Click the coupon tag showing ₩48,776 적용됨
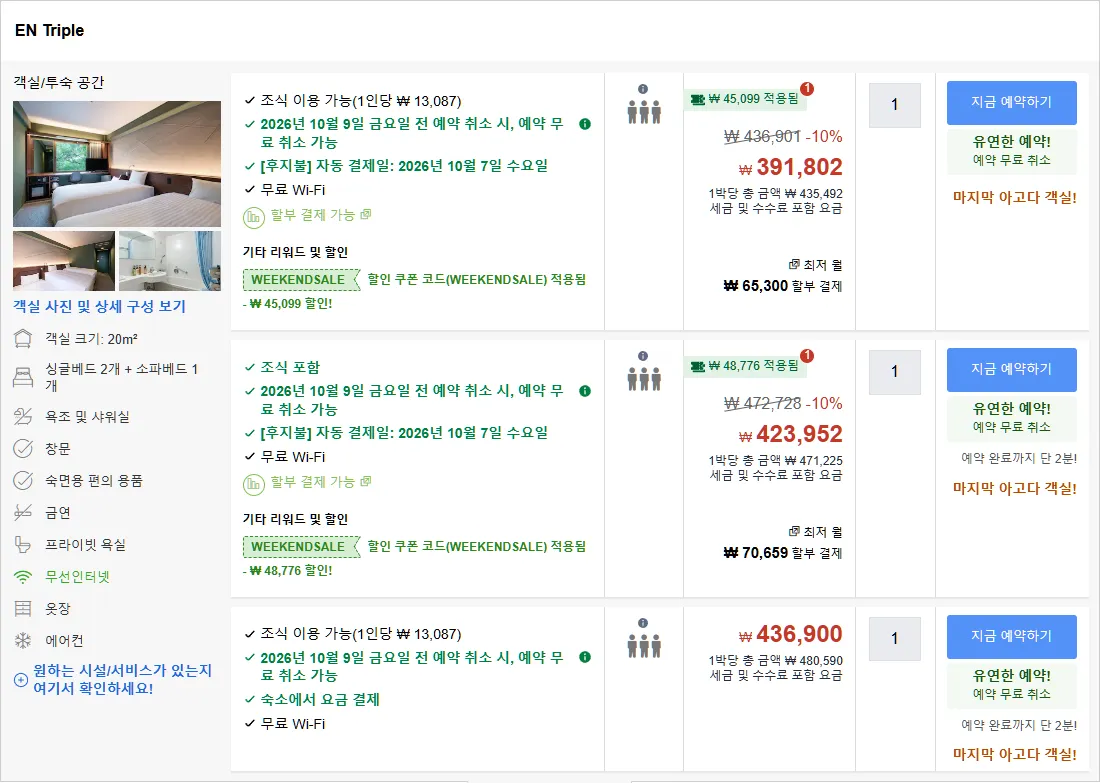The height and width of the screenshot is (783, 1100). point(745,366)
